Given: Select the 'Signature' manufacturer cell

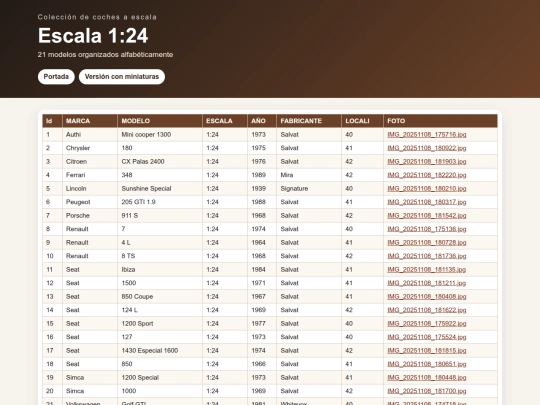Looking at the screenshot, I should click(309, 189).
